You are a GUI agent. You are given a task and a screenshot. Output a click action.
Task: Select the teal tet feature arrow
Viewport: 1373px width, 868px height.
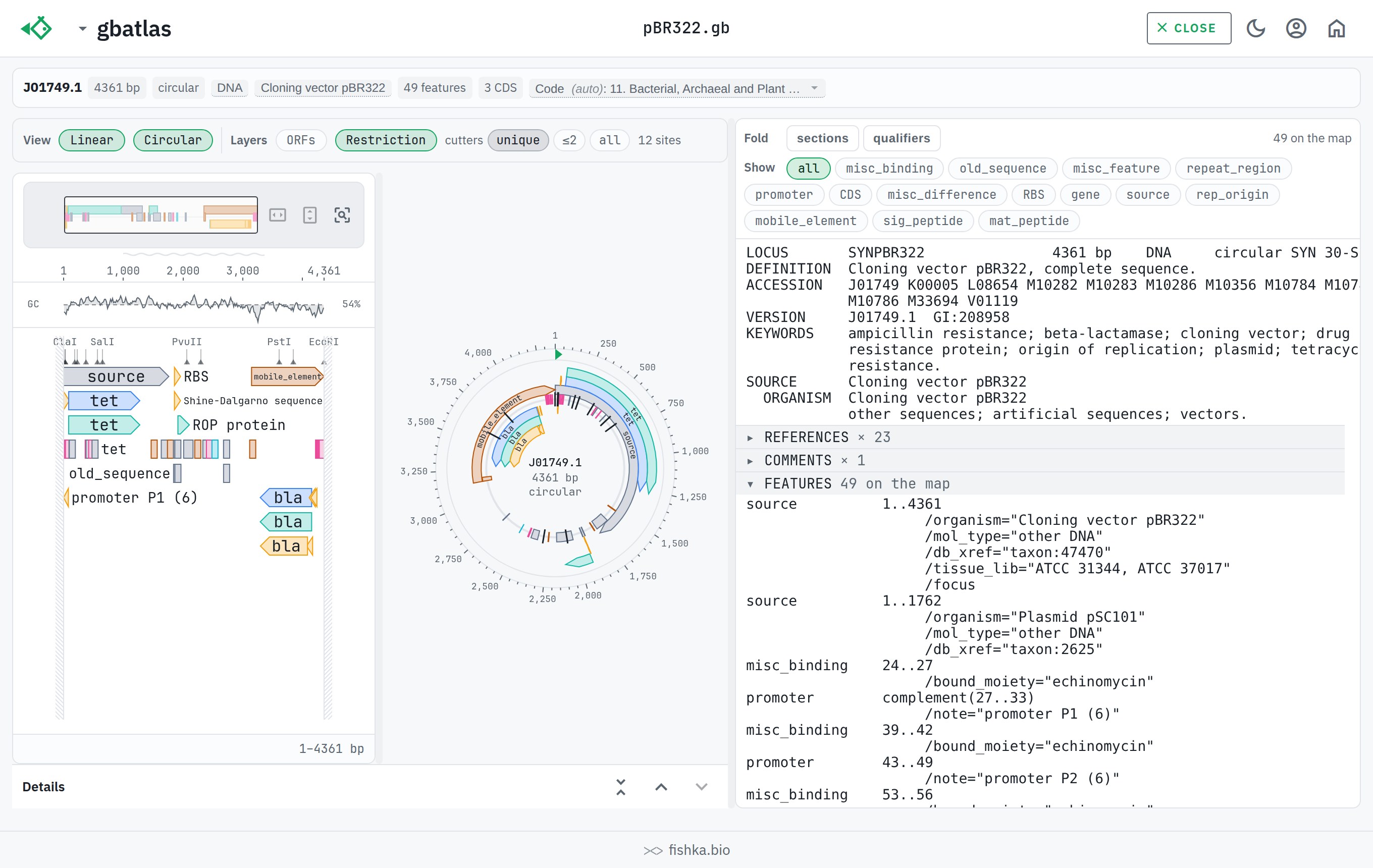pyautogui.click(x=104, y=425)
